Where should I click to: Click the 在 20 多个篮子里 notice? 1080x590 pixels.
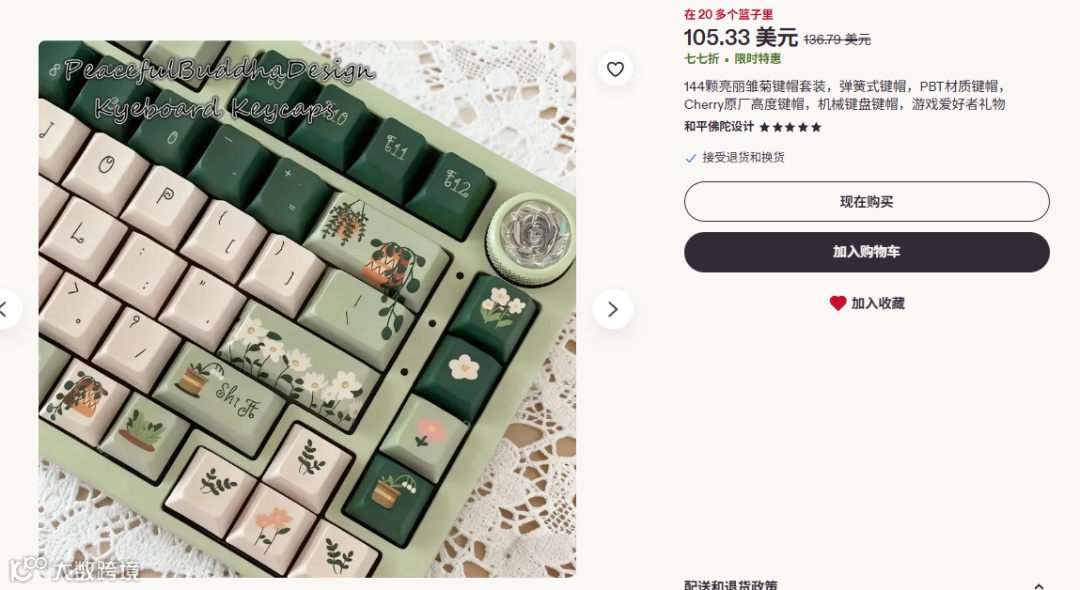pyautogui.click(x=728, y=14)
